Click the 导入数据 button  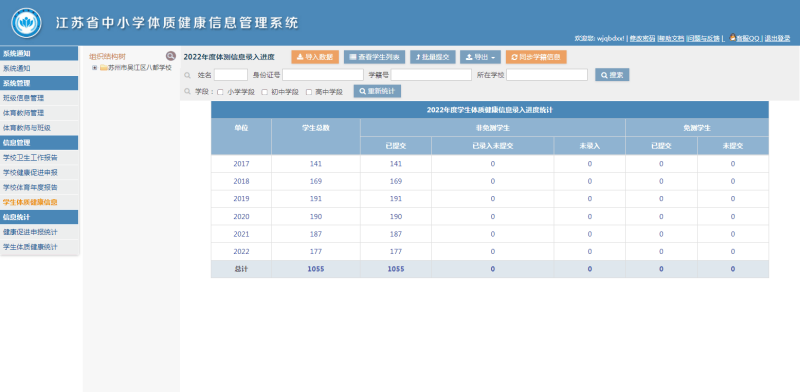[x=315, y=57]
